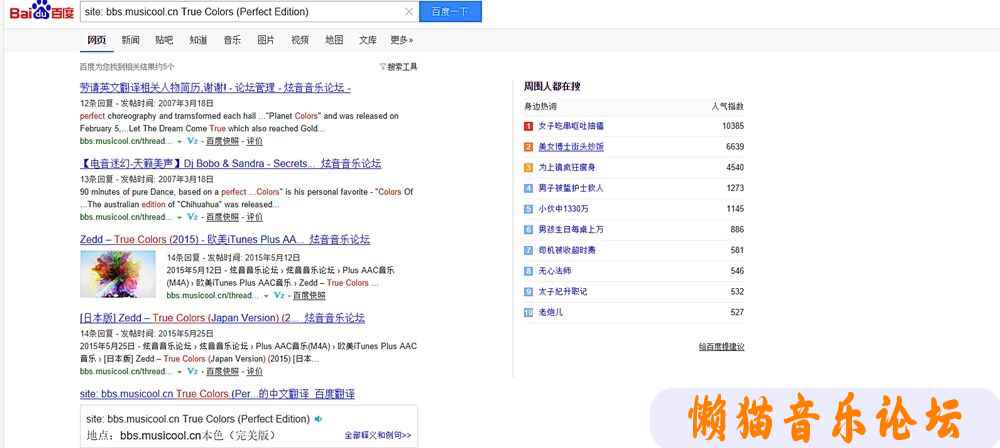
Task: Open [日本版] Zedd True Colors Japan Version title
Action: coord(223,317)
